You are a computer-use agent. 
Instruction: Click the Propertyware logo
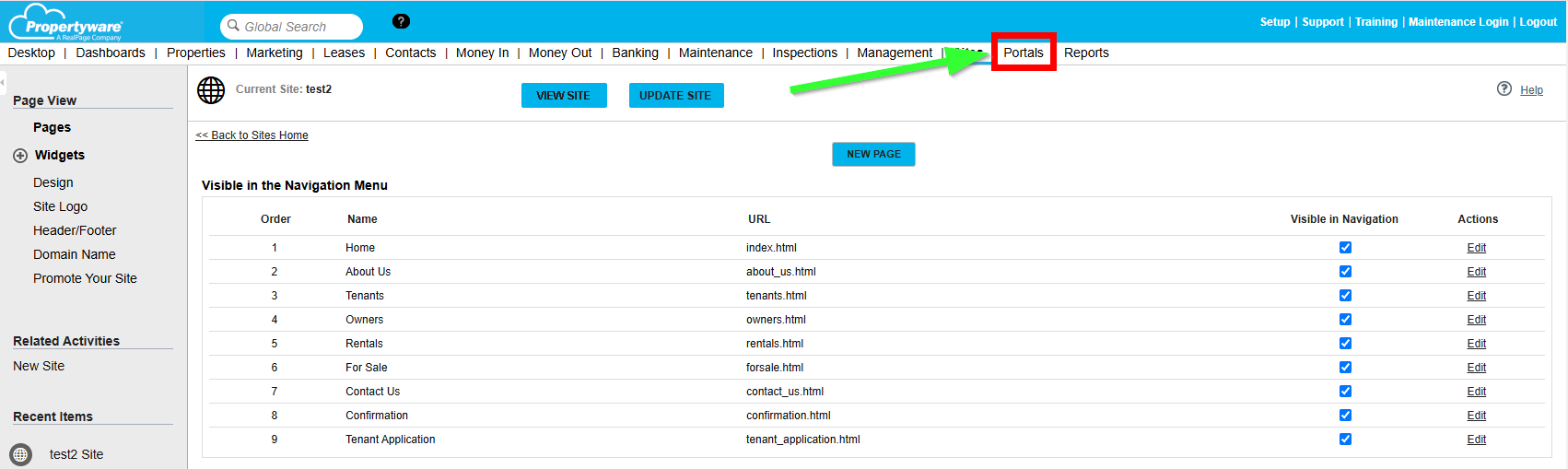click(x=66, y=22)
